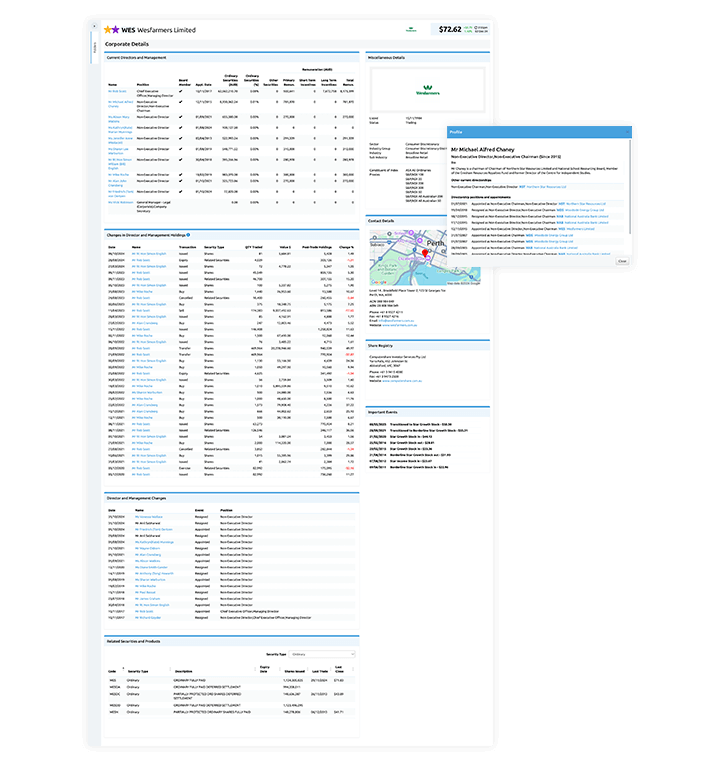Click Mr Rob Scott in directors list
The image size is (720, 766).
(x=116, y=90)
